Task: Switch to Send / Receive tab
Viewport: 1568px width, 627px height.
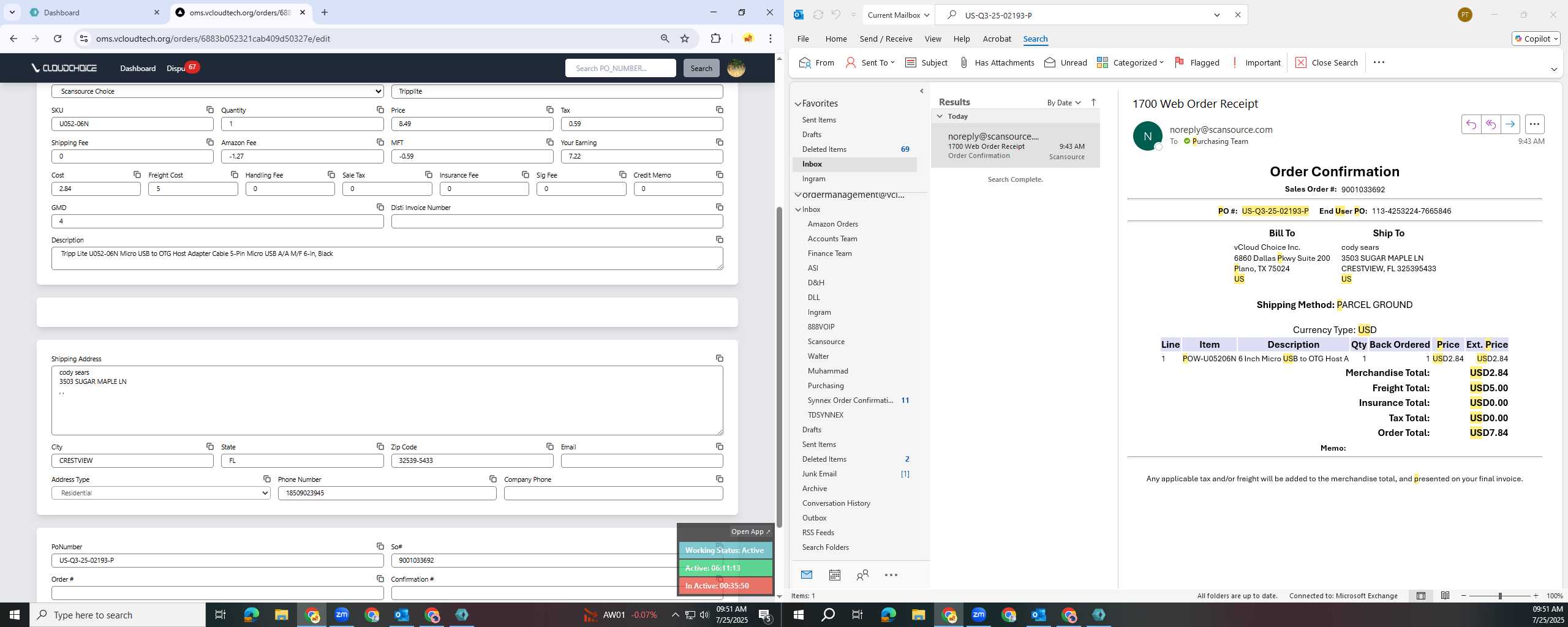Action: (886, 39)
